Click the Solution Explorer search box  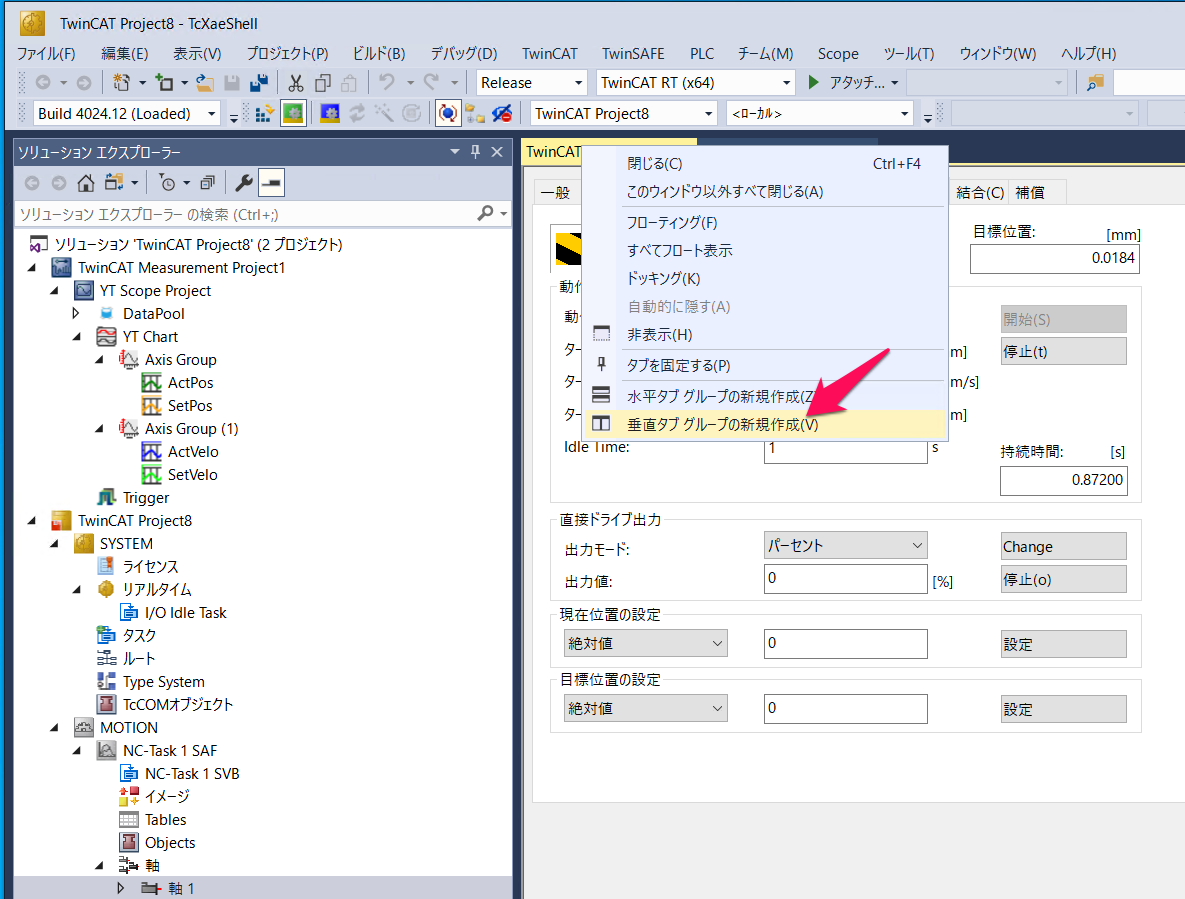(246, 215)
